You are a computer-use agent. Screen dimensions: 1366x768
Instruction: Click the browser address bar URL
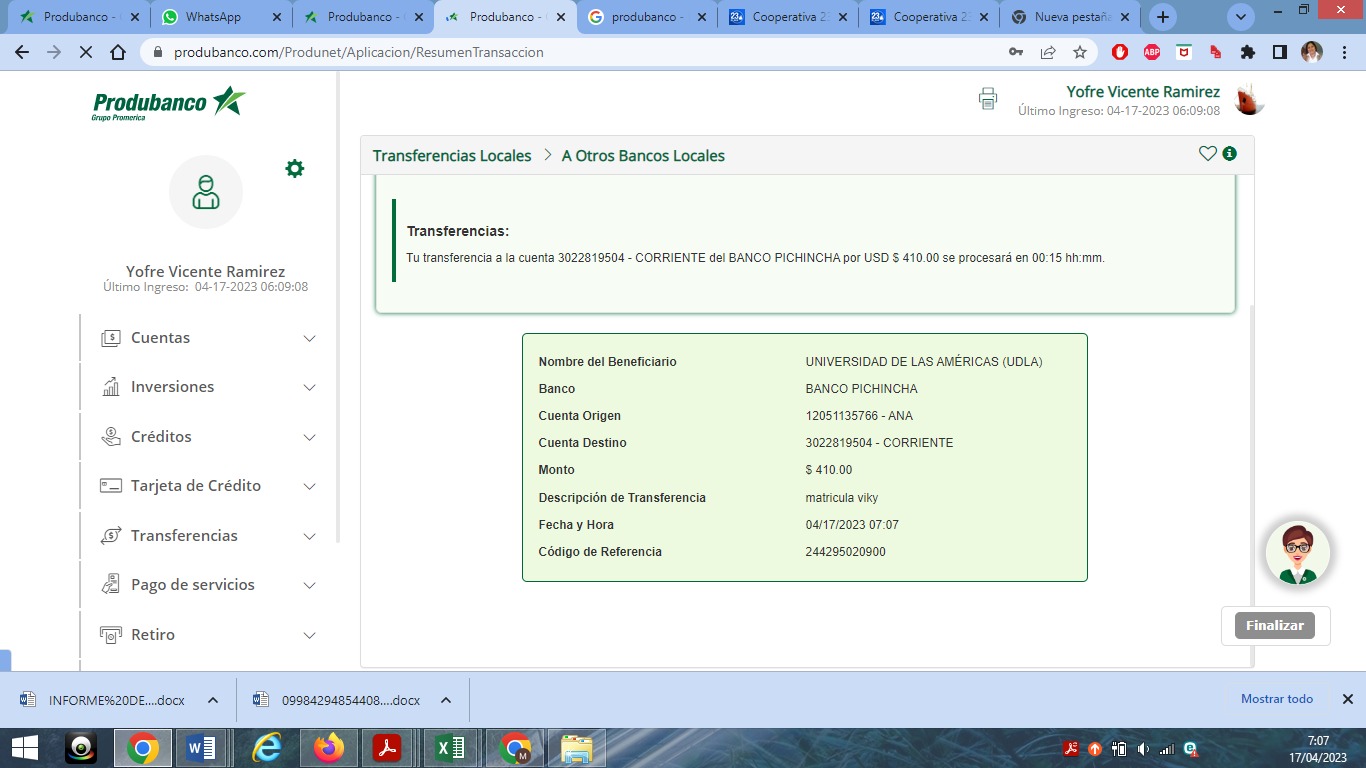click(358, 52)
